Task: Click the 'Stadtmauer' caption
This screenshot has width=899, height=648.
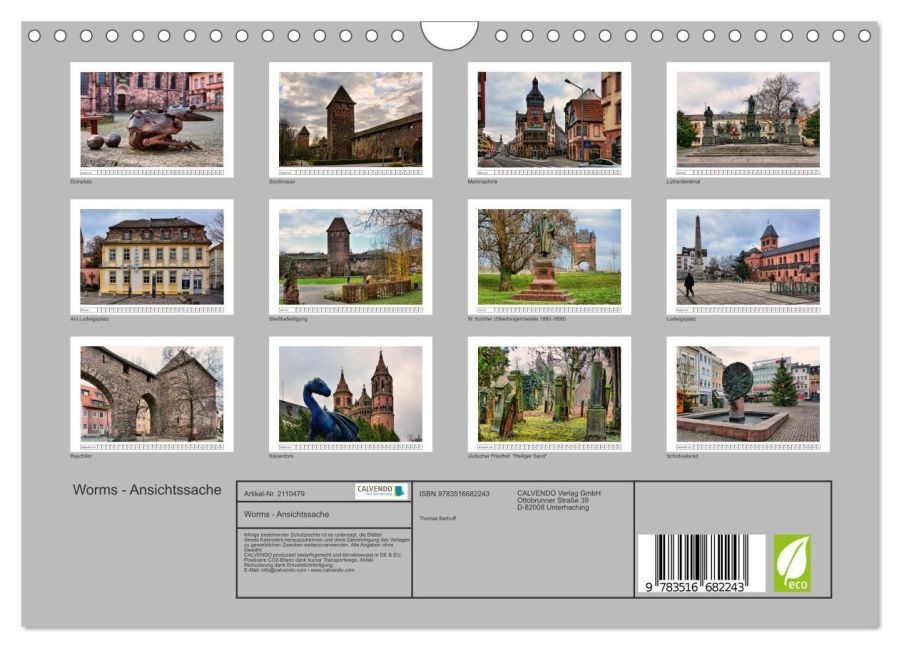Action: pos(282,182)
